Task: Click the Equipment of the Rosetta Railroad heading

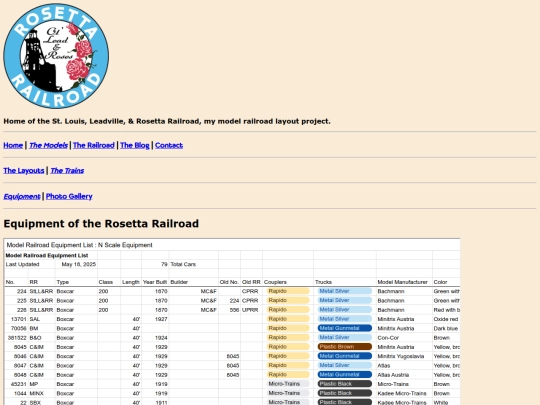Action: [x=101, y=224]
